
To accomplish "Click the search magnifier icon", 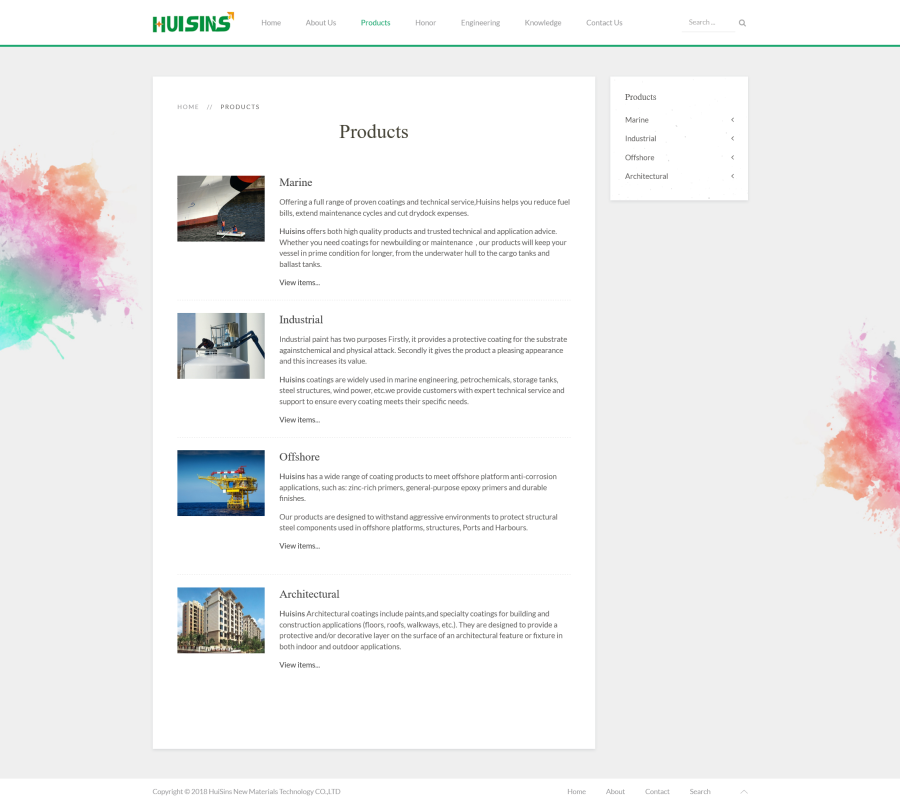I will [742, 23].
